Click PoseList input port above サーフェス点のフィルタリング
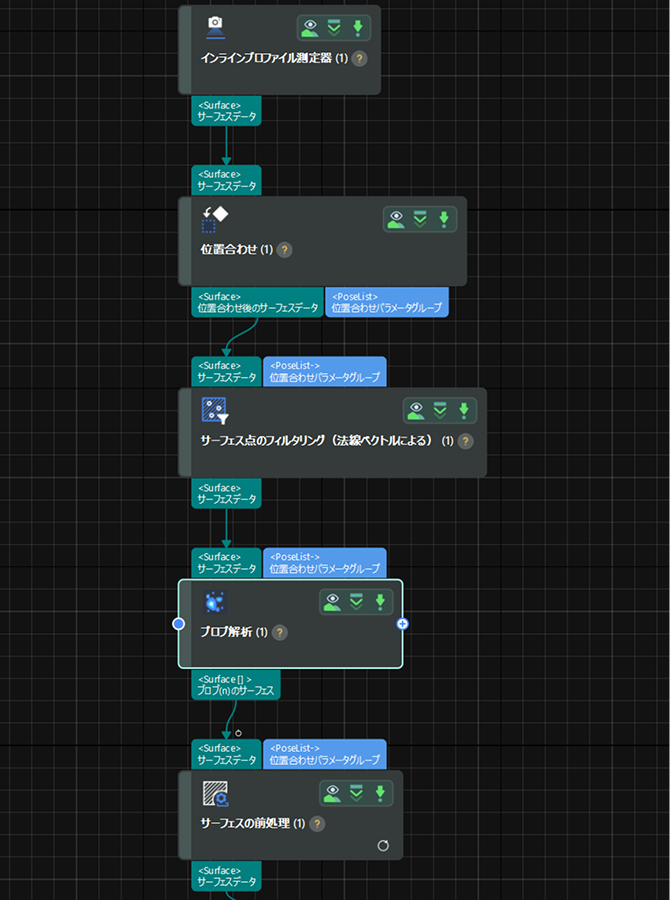 (324, 371)
